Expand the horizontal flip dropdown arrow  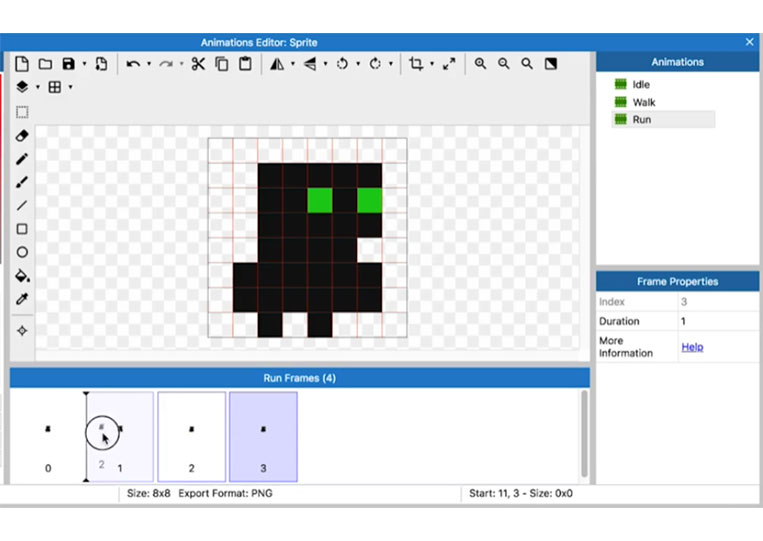tap(292, 64)
